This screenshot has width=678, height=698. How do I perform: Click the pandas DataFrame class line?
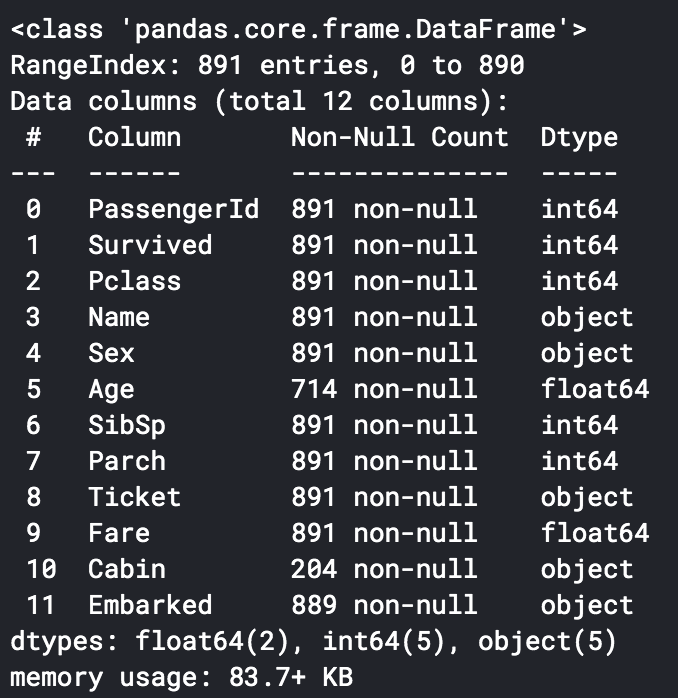(298, 30)
